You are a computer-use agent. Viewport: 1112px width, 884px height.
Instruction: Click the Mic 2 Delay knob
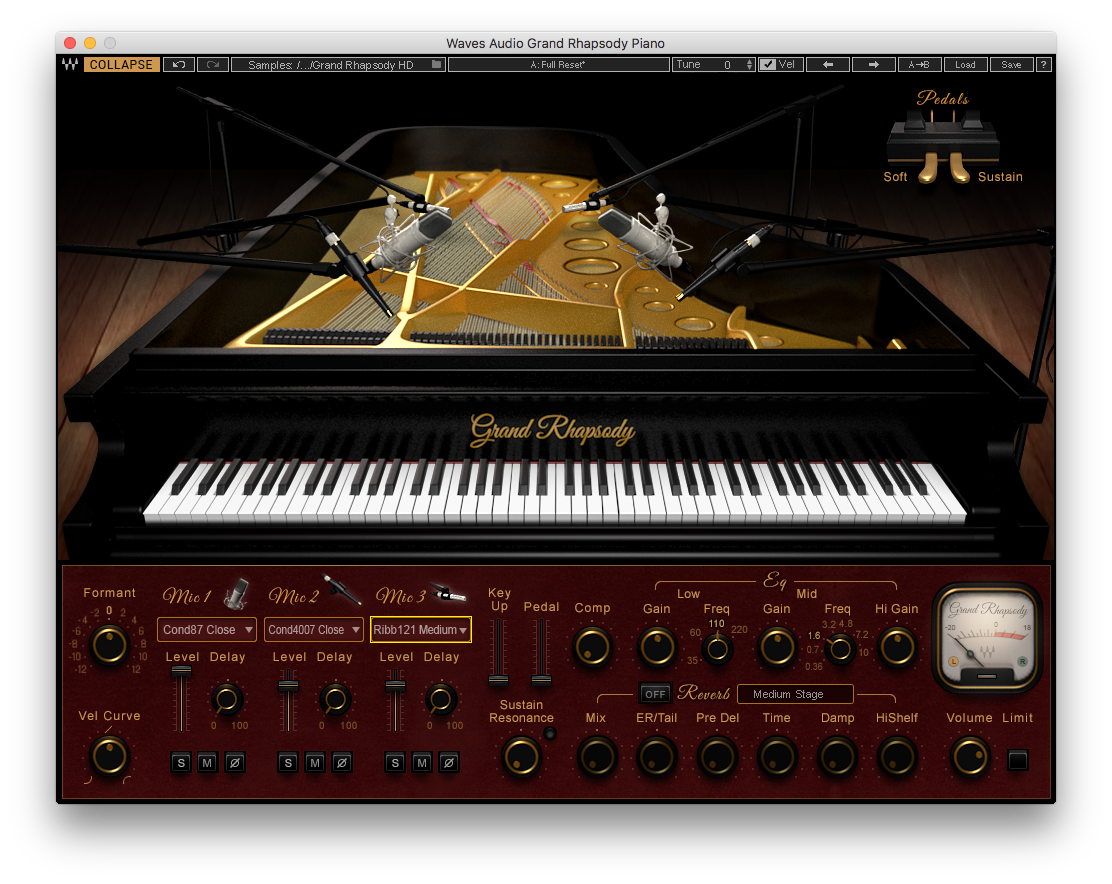(335, 700)
